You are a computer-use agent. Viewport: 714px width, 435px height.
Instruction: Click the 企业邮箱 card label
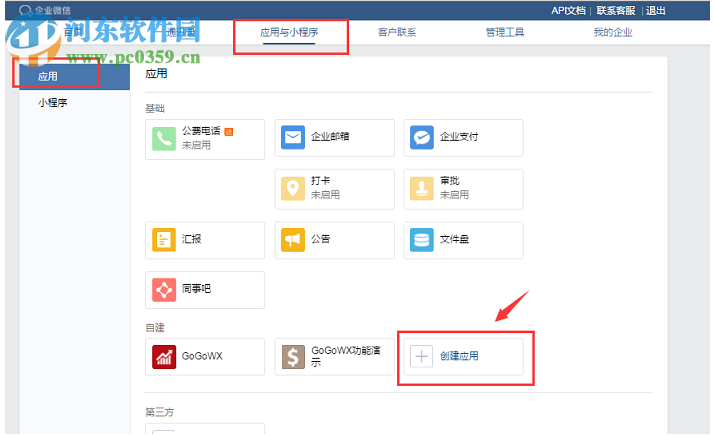330,137
